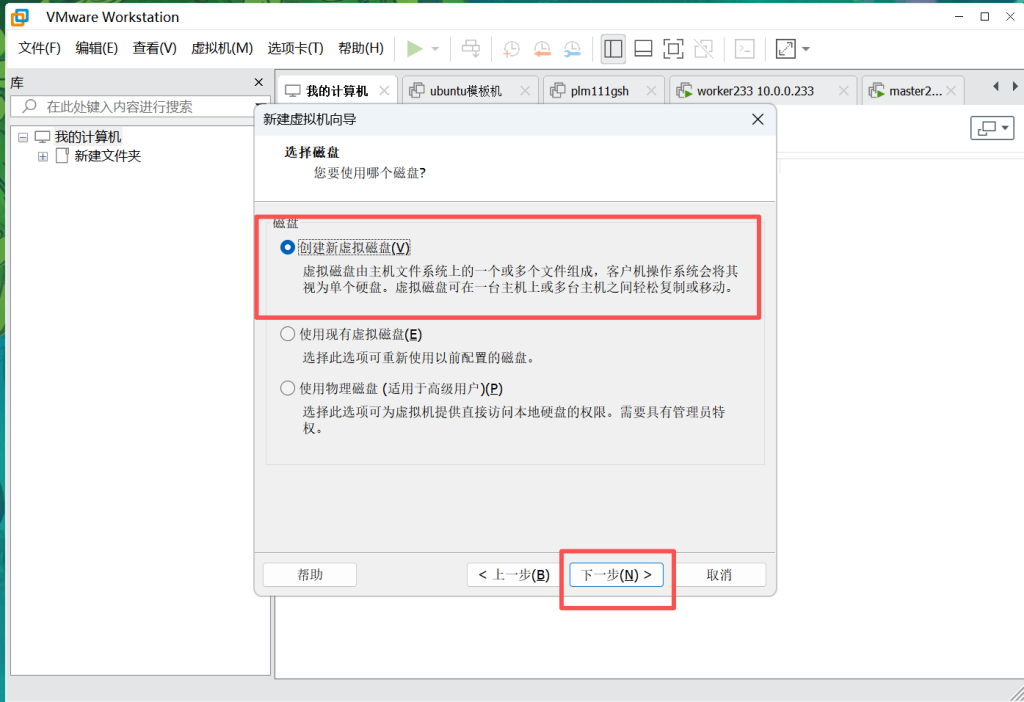Expand the 新建文件夹 tree node
Viewport: 1024px width, 702px height.
43,156
